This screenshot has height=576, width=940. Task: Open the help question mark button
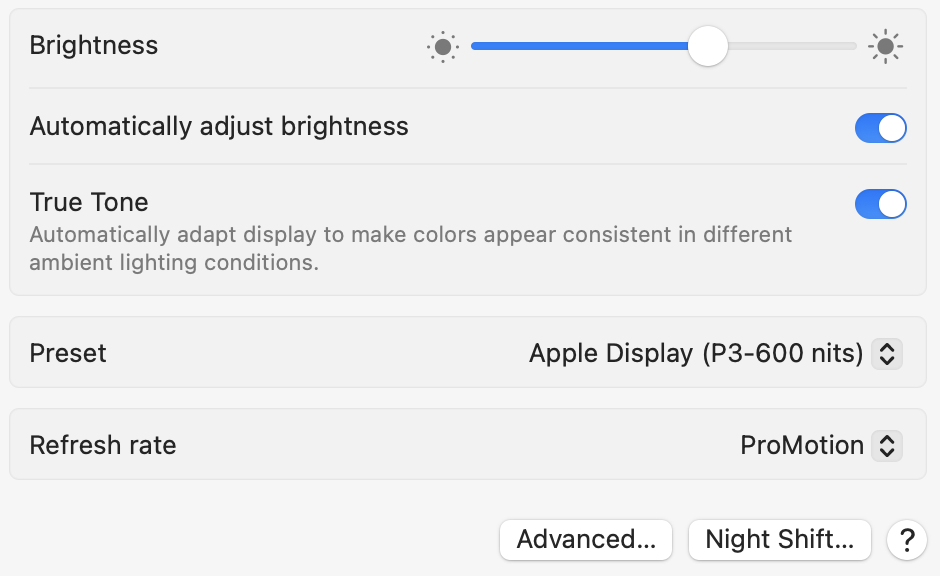click(907, 540)
